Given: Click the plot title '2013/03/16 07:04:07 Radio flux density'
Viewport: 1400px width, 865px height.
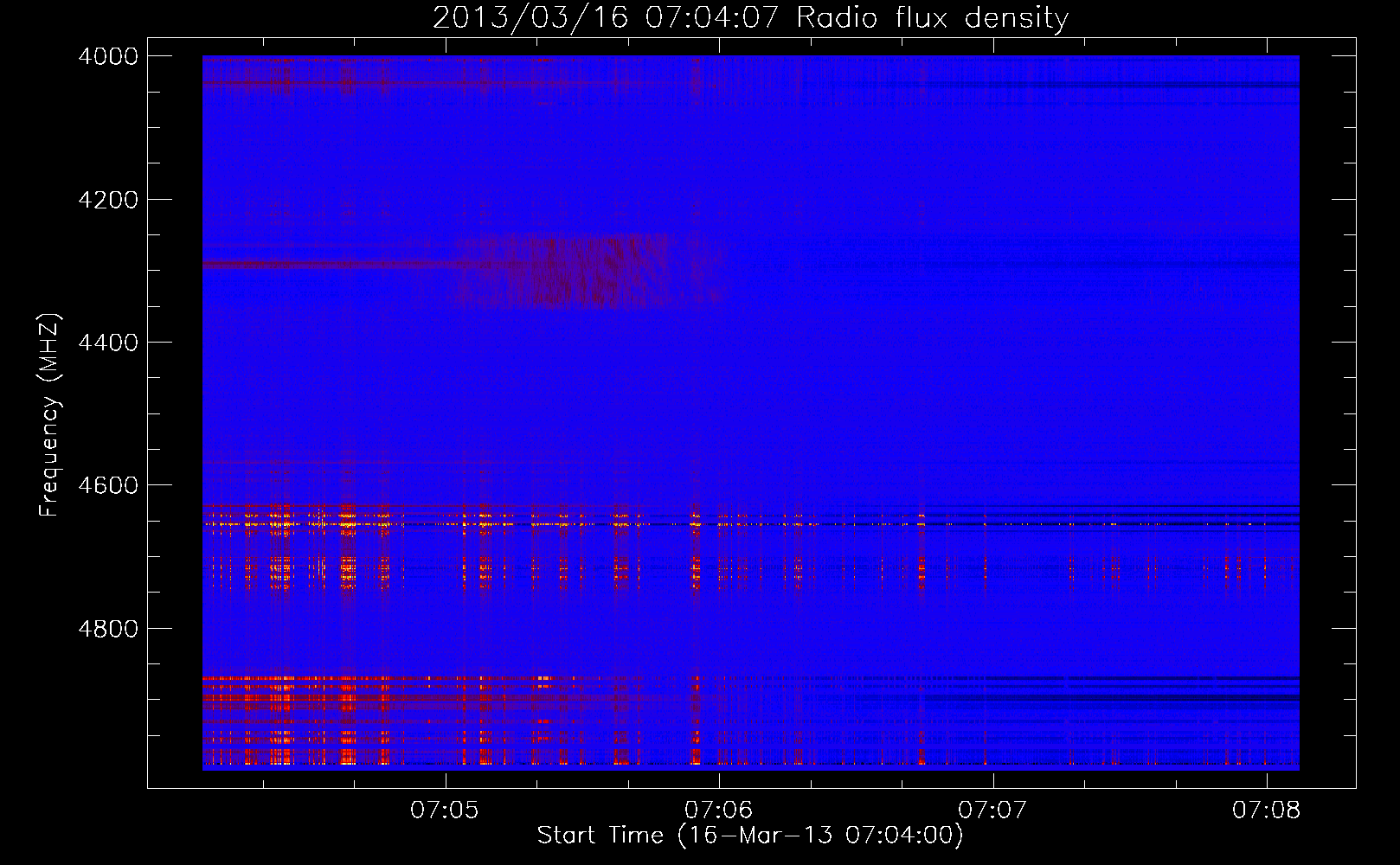Looking at the screenshot, I should click(750, 17).
